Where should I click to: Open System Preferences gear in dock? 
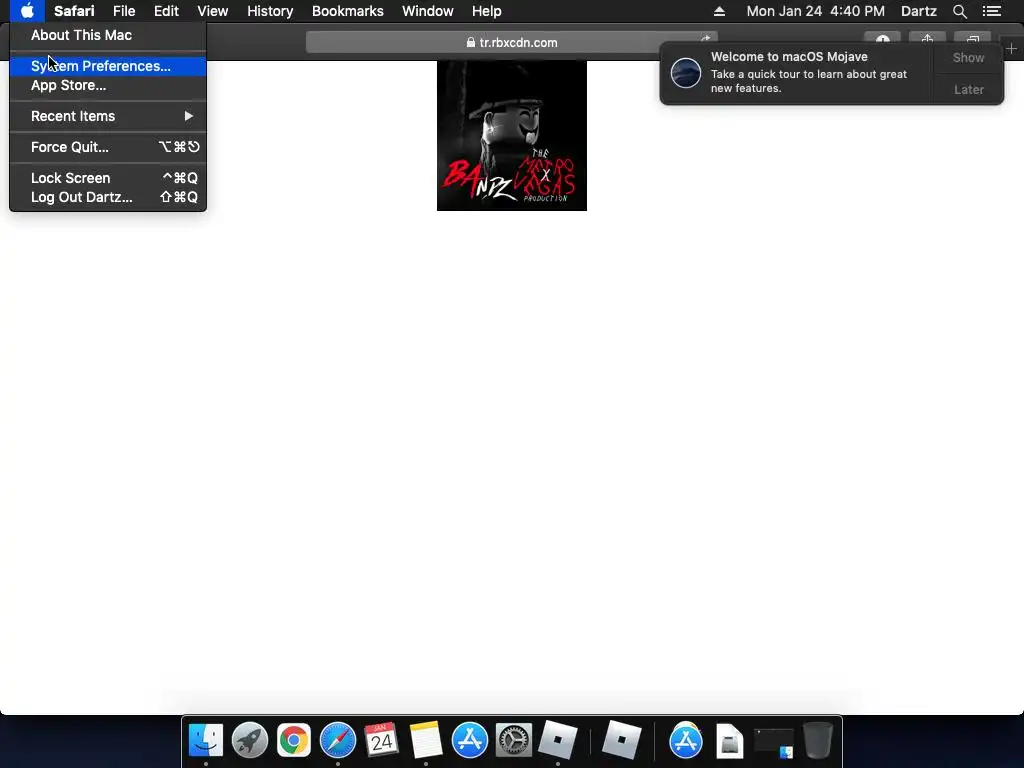514,741
